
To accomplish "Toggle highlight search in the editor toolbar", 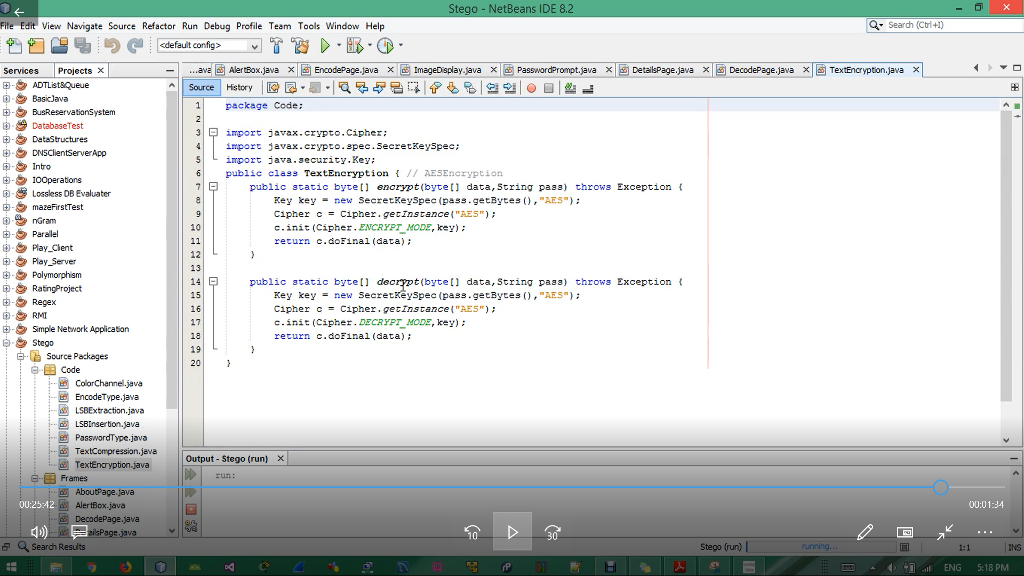I will pos(397,88).
